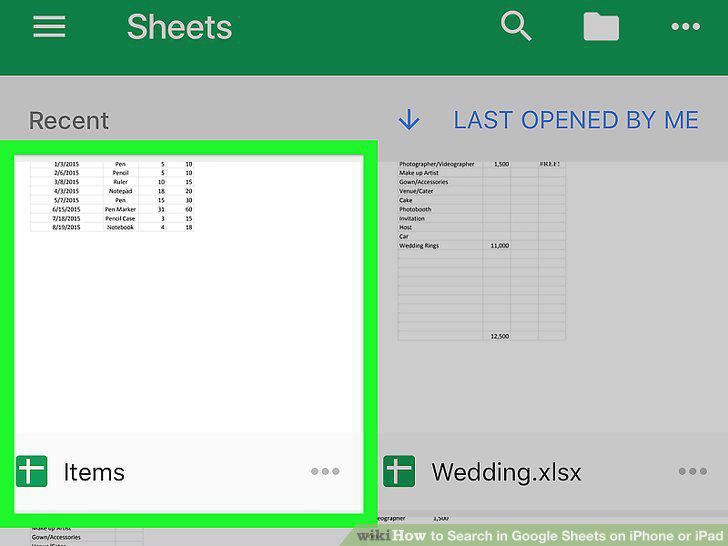This screenshot has width=728, height=546.
Task: Change the LAST OPENED BY ME sort option
Action: click(576, 120)
